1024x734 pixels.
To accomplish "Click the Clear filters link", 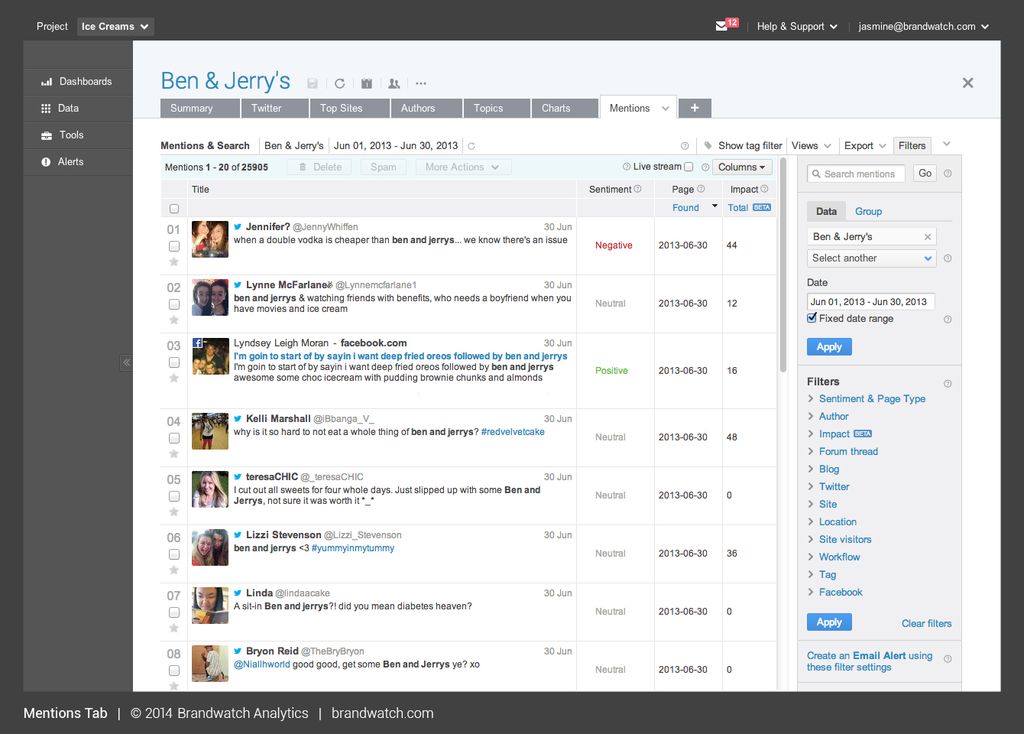I will pos(926,623).
